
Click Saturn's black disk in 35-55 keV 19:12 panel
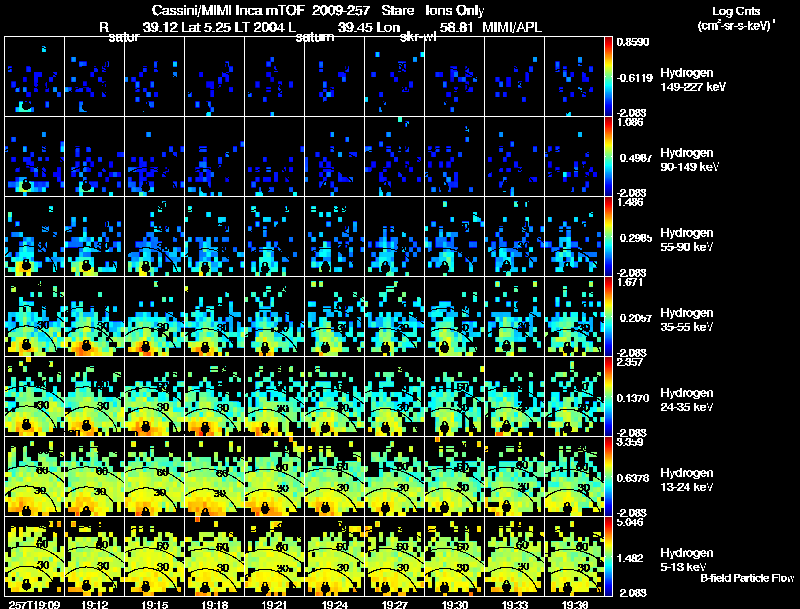coord(86,347)
